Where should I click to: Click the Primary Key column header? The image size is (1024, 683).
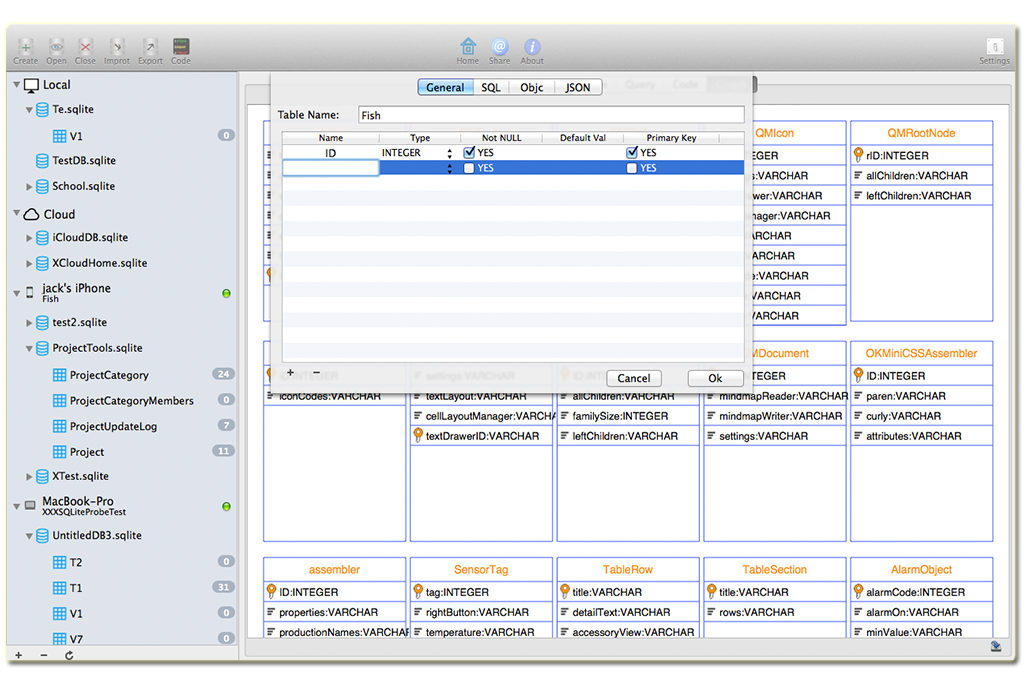coord(671,138)
